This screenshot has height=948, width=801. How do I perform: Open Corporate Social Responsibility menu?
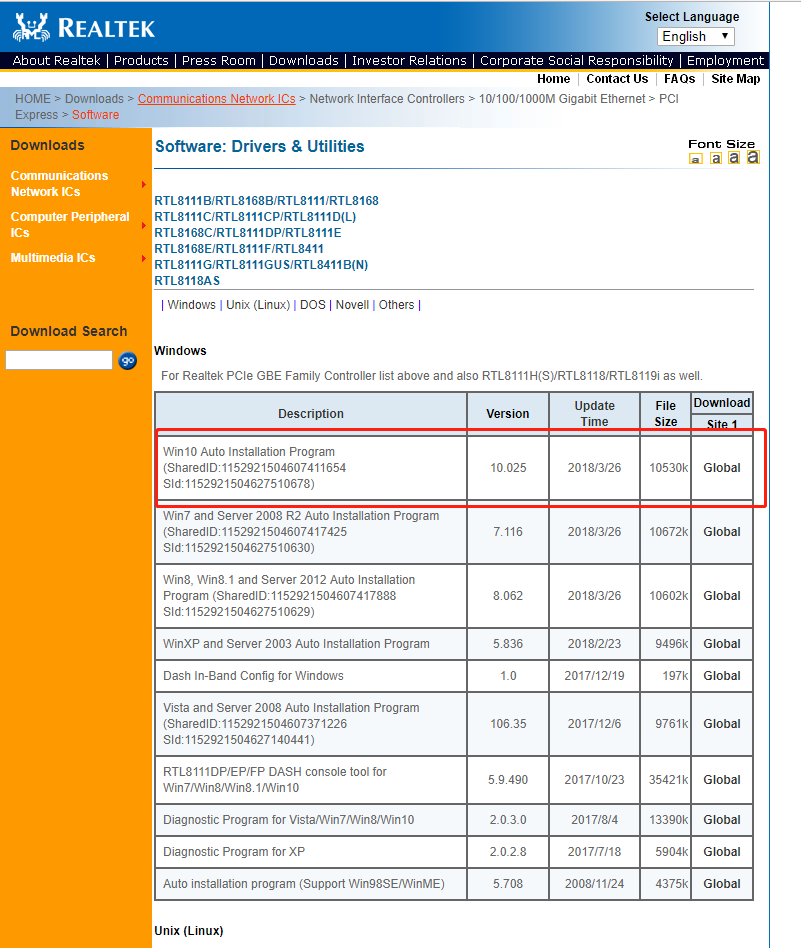576,60
